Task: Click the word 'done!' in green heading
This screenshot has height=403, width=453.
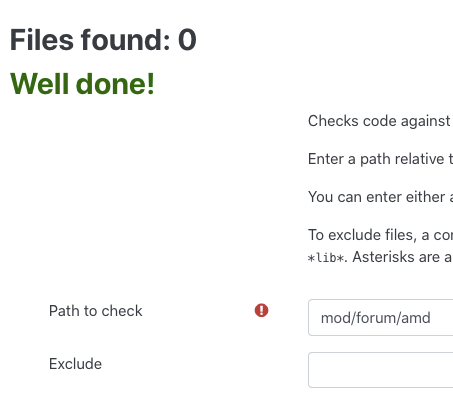Action: pos(115,83)
